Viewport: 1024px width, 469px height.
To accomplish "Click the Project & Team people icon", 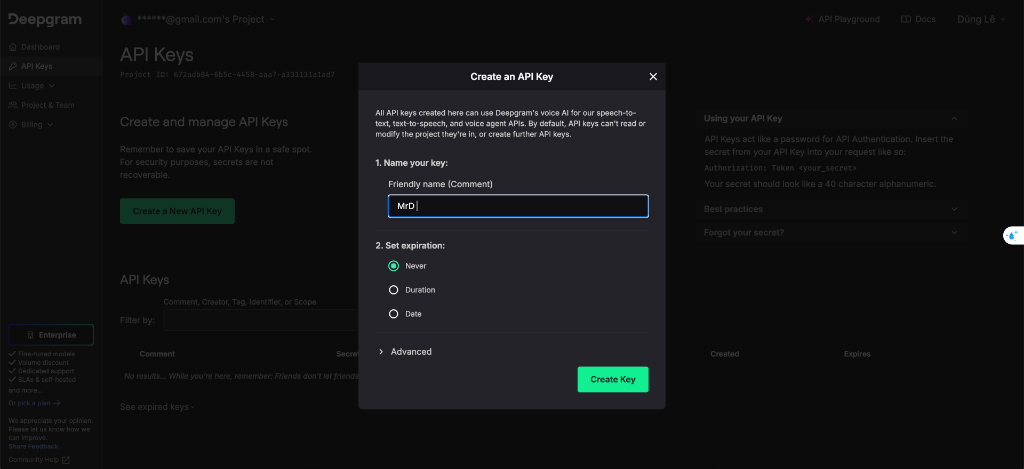I will 13,105.
